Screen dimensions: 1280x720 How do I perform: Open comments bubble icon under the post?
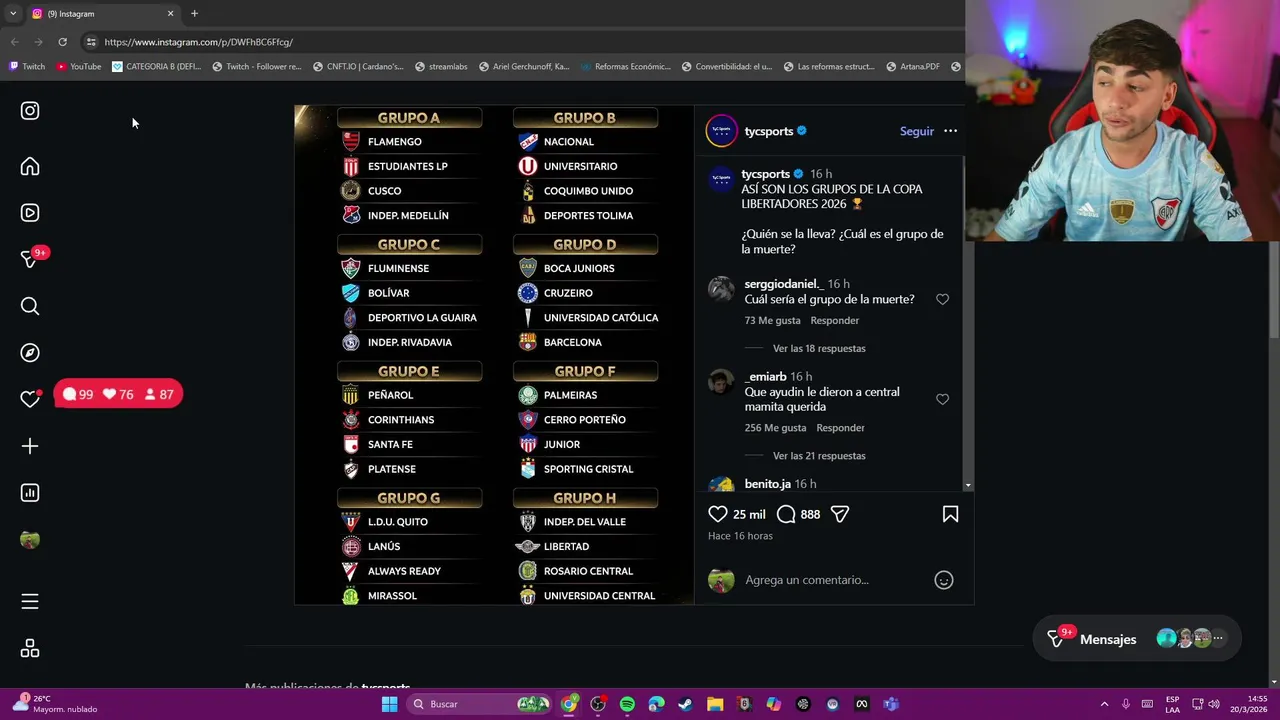coord(786,514)
